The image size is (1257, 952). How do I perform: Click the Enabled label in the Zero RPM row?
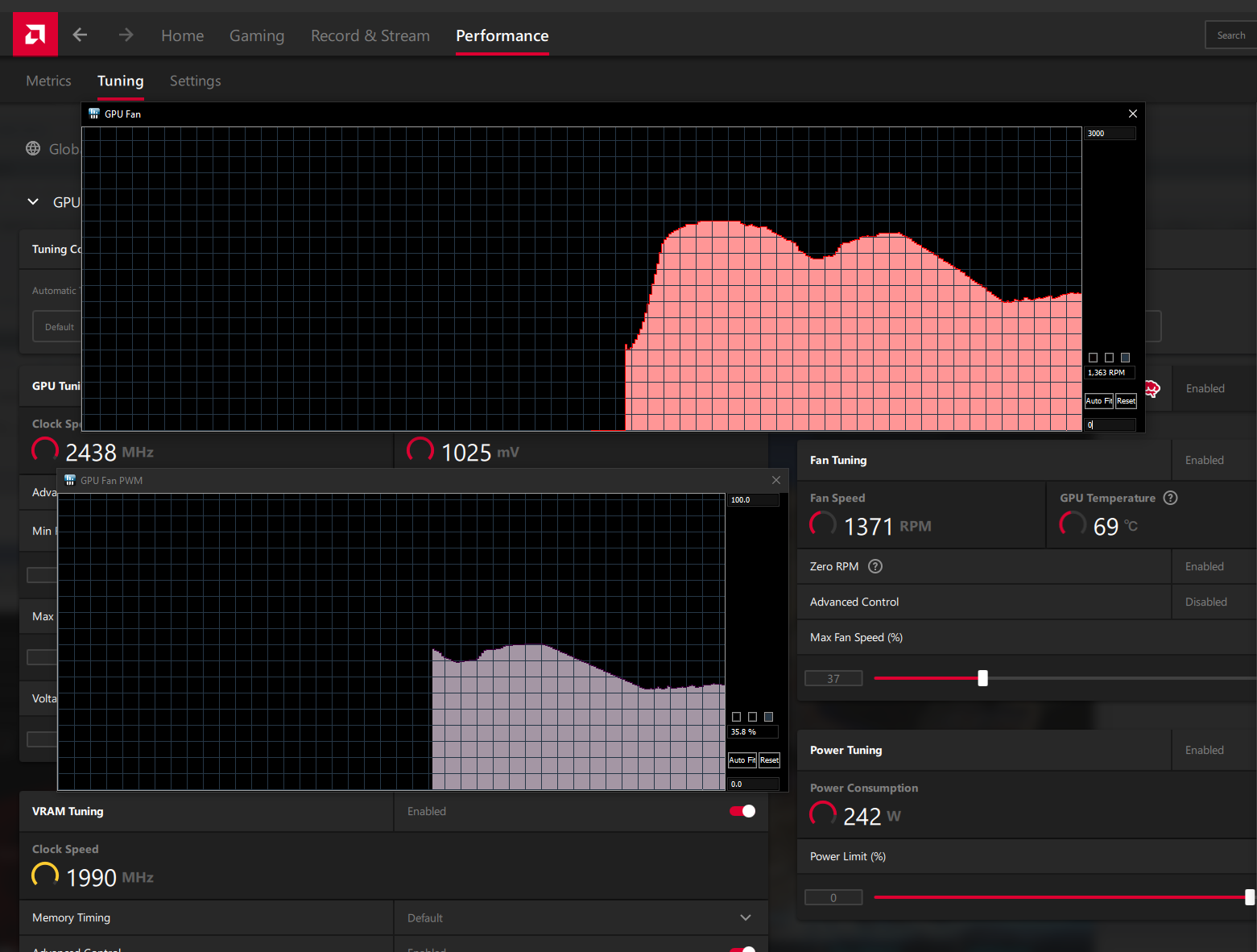pyautogui.click(x=1205, y=566)
